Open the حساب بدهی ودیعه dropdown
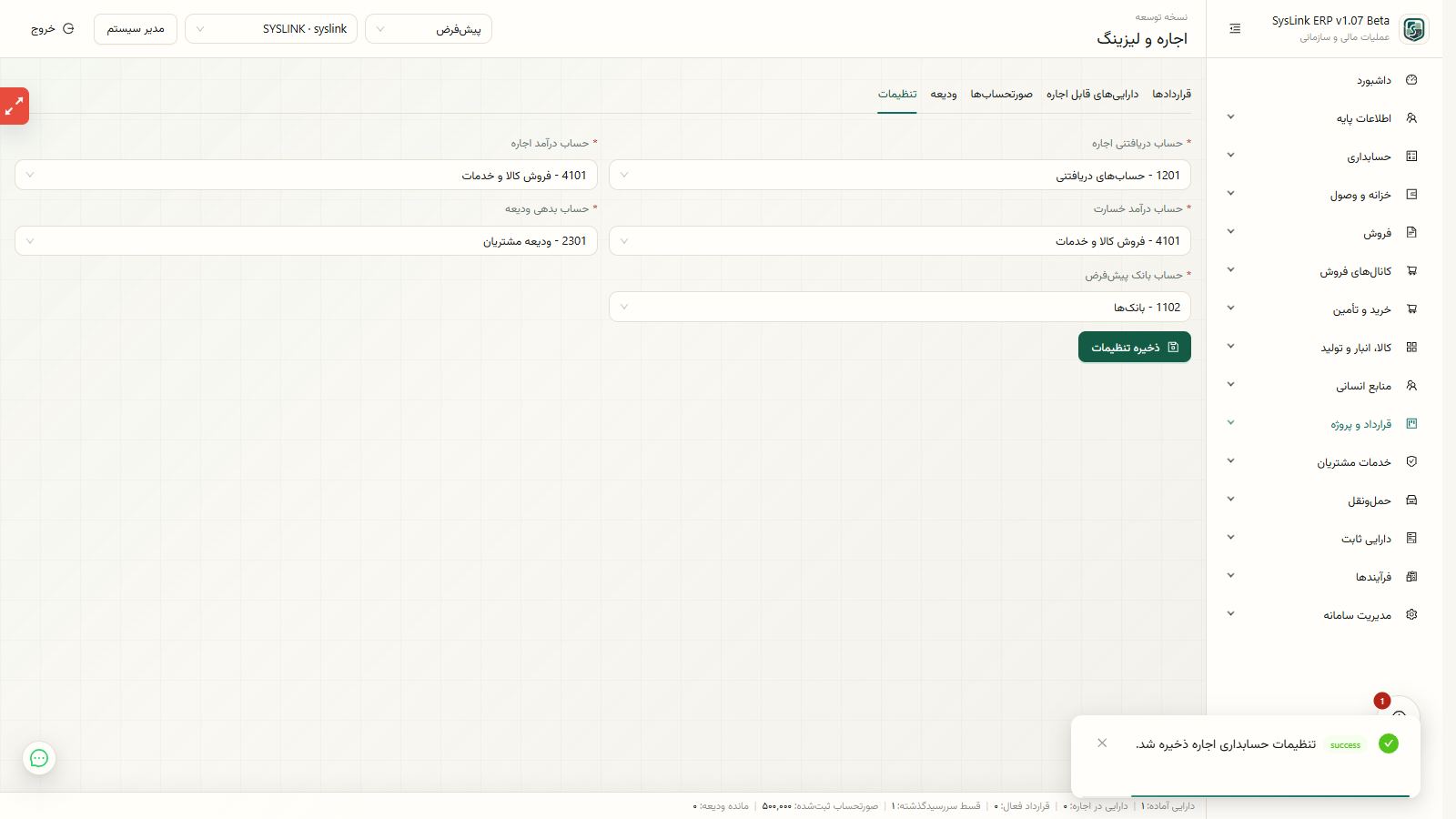 pyautogui.click(x=306, y=241)
